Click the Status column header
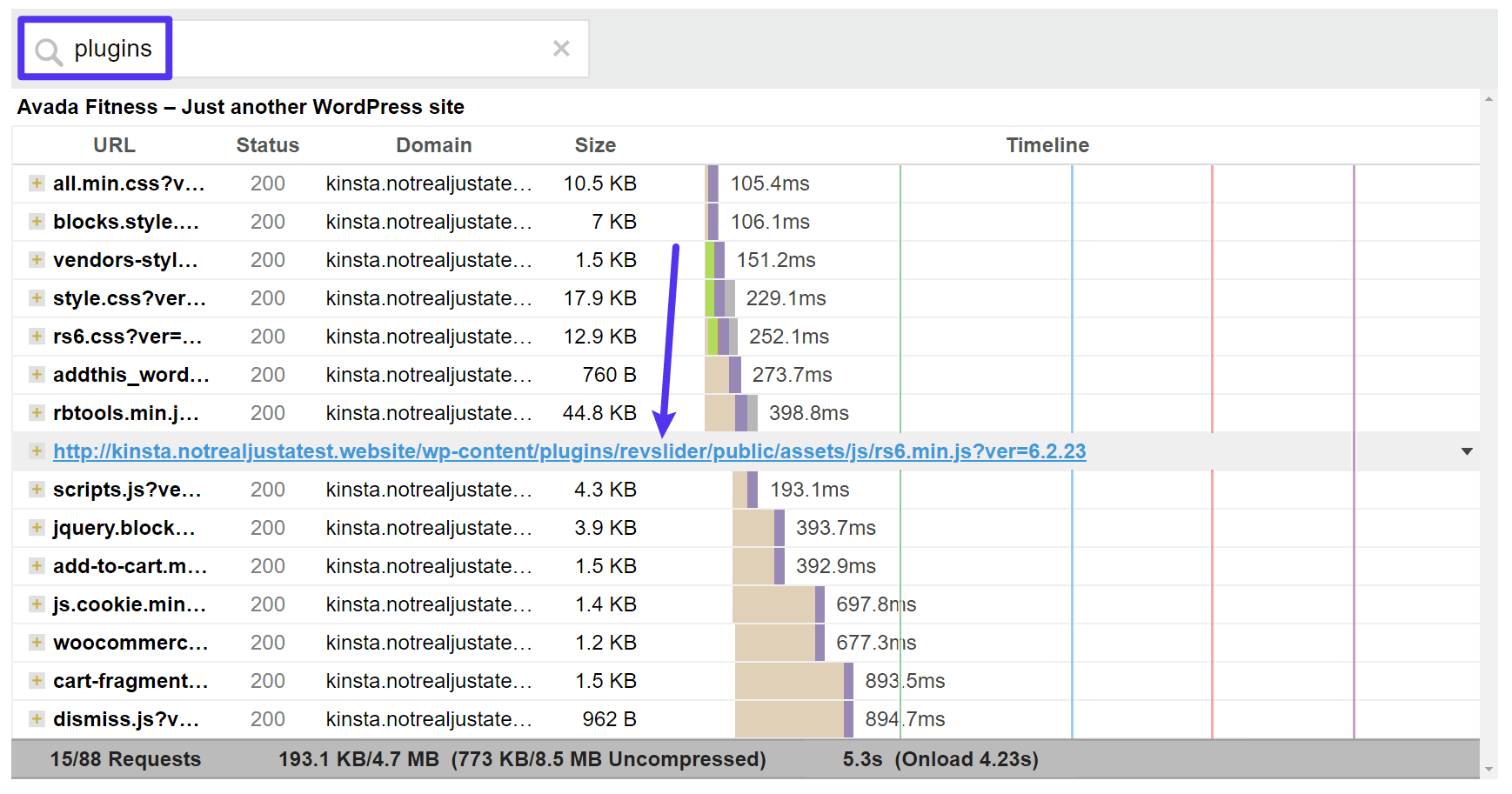 pos(267,144)
